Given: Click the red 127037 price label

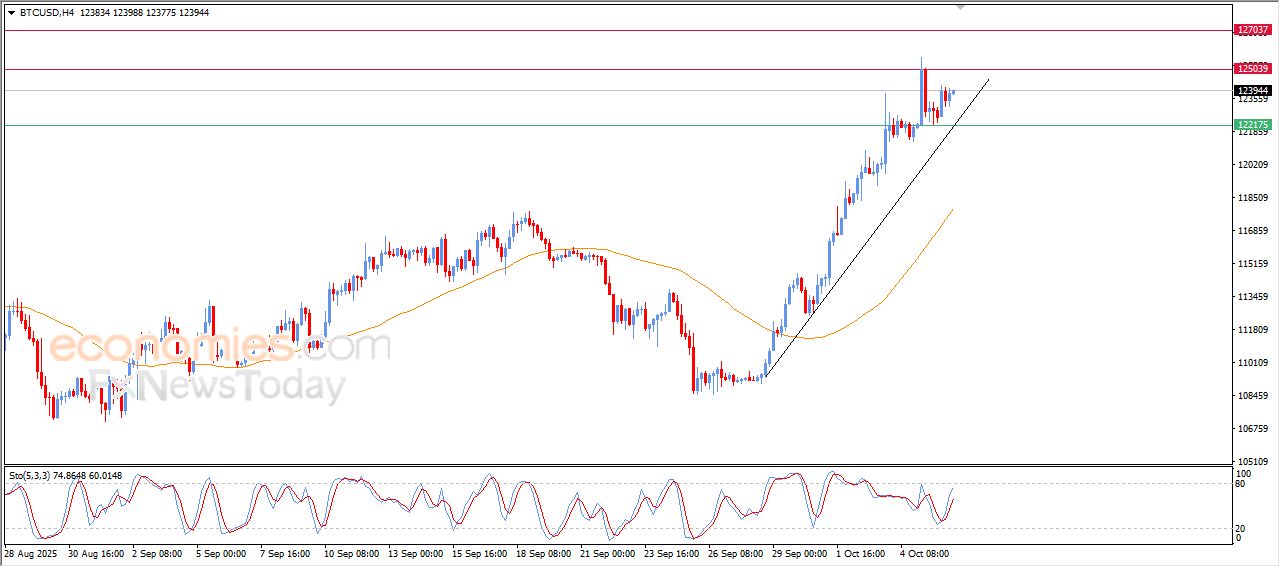Looking at the screenshot, I should coord(1253,31).
